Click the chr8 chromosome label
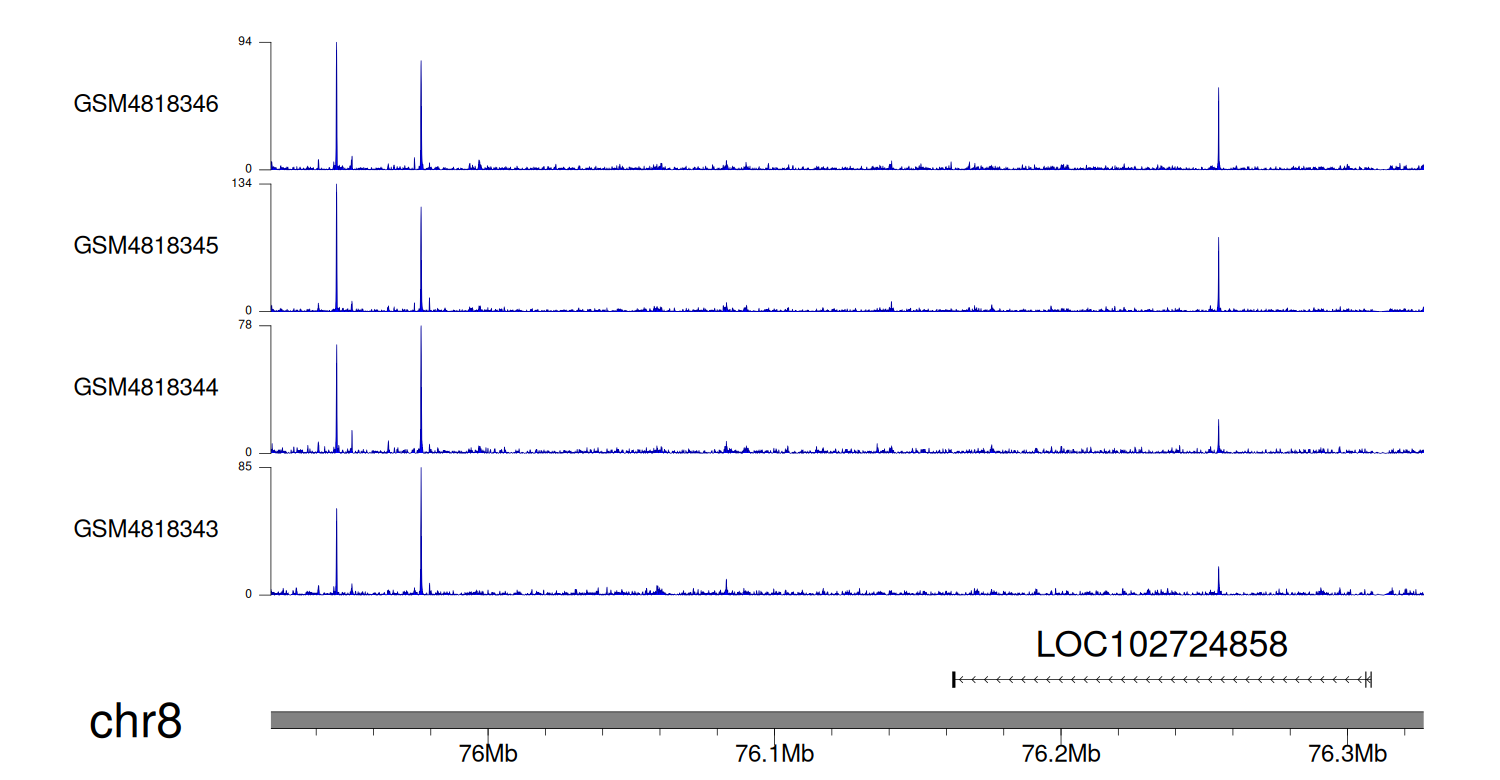1500x780 pixels. tap(136, 722)
